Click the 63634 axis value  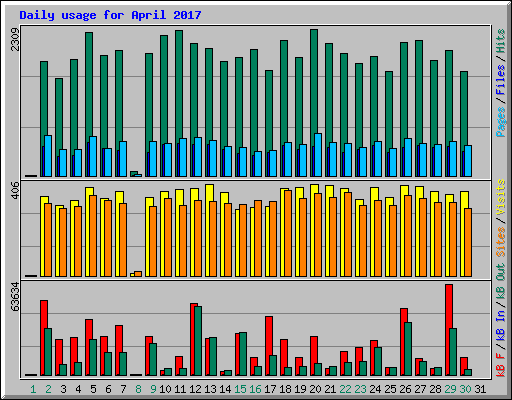[15, 297]
